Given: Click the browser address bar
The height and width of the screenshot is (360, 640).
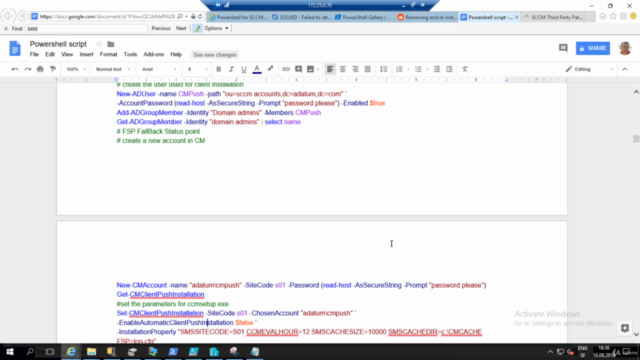Looking at the screenshot, I should (107, 17).
